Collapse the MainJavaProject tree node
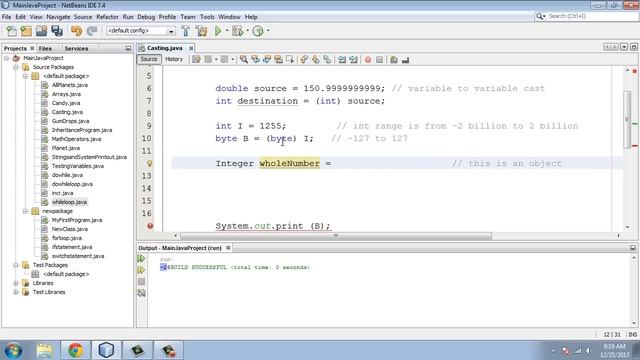 (x=6, y=58)
